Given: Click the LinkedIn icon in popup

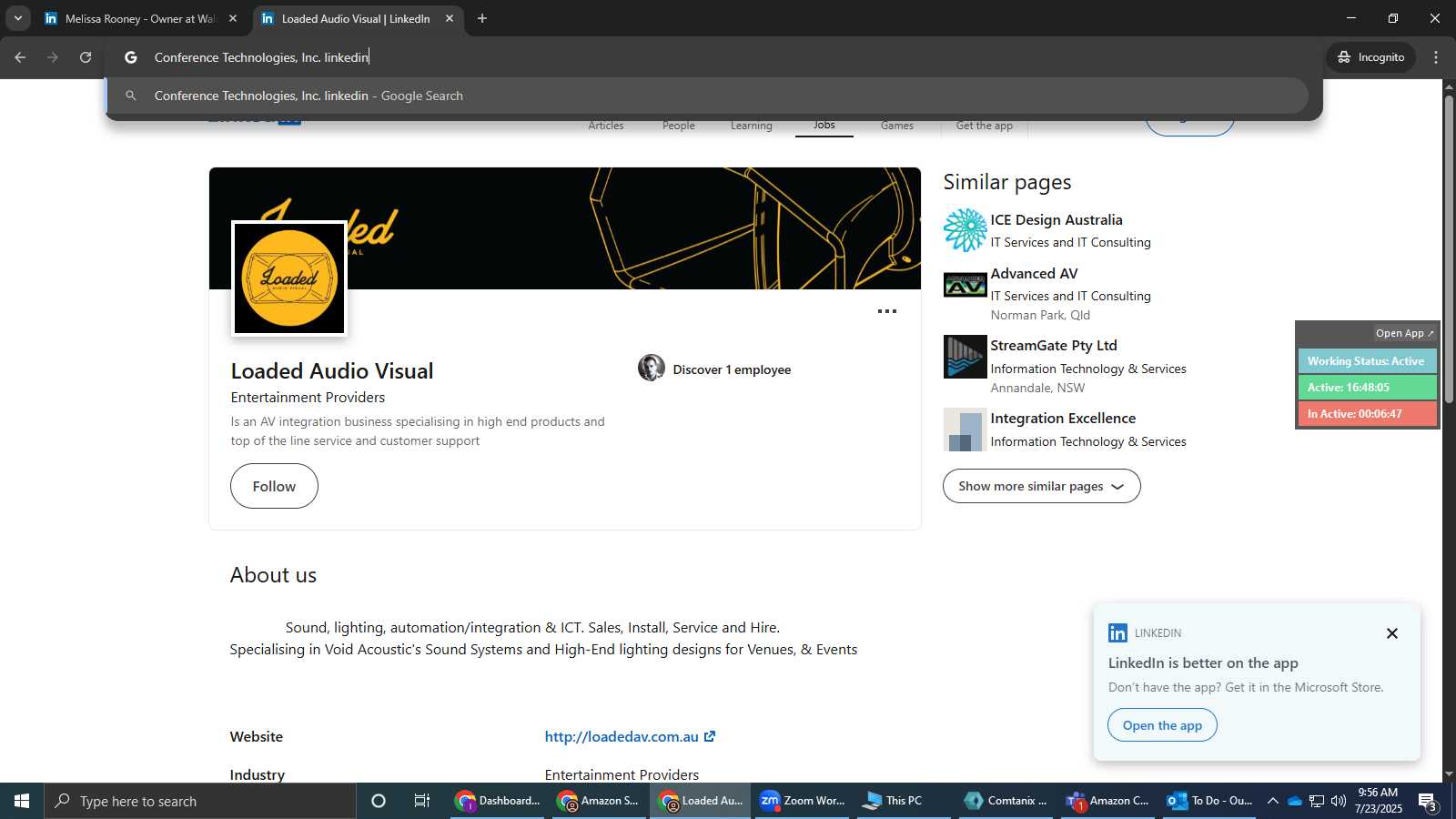Looking at the screenshot, I should click(x=1117, y=633).
